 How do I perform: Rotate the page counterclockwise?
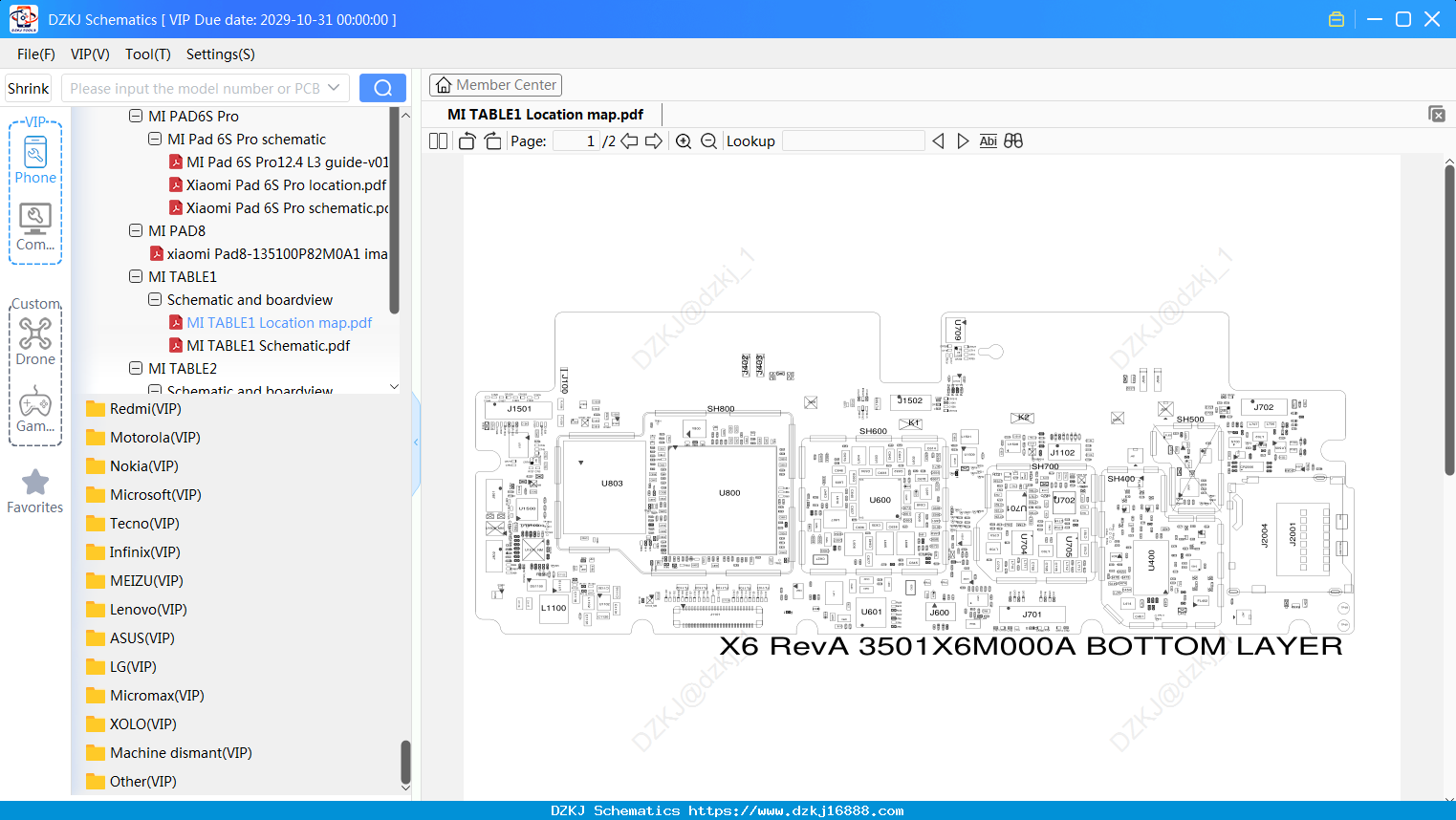point(467,140)
